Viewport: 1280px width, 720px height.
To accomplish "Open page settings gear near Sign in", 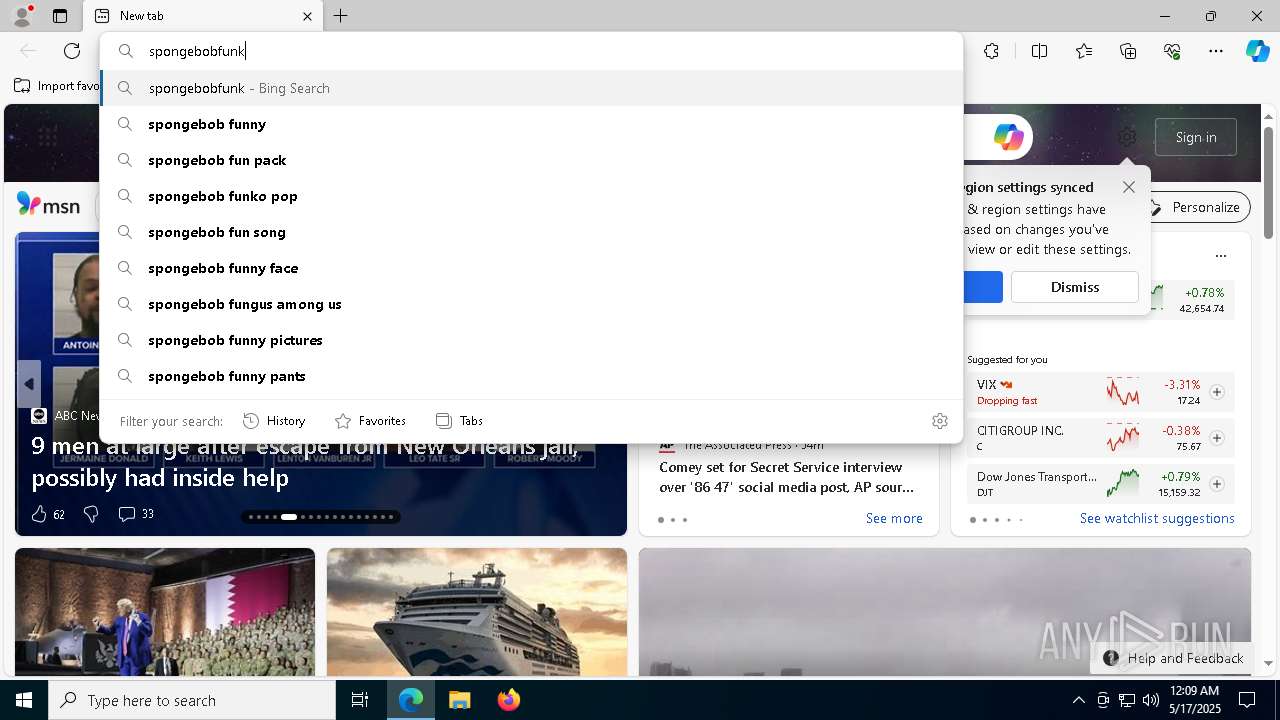I will (1127, 137).
